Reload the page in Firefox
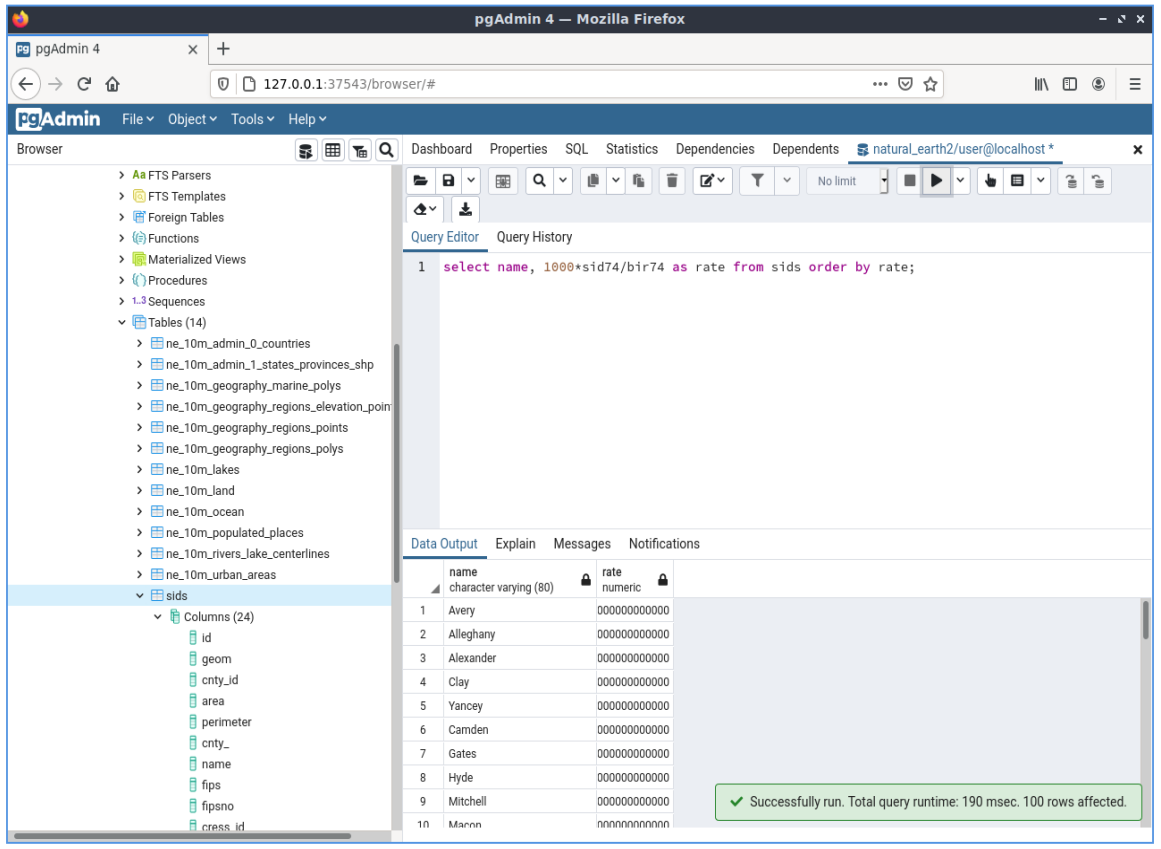Screen dimensions: 1161x849 (84, 84)
